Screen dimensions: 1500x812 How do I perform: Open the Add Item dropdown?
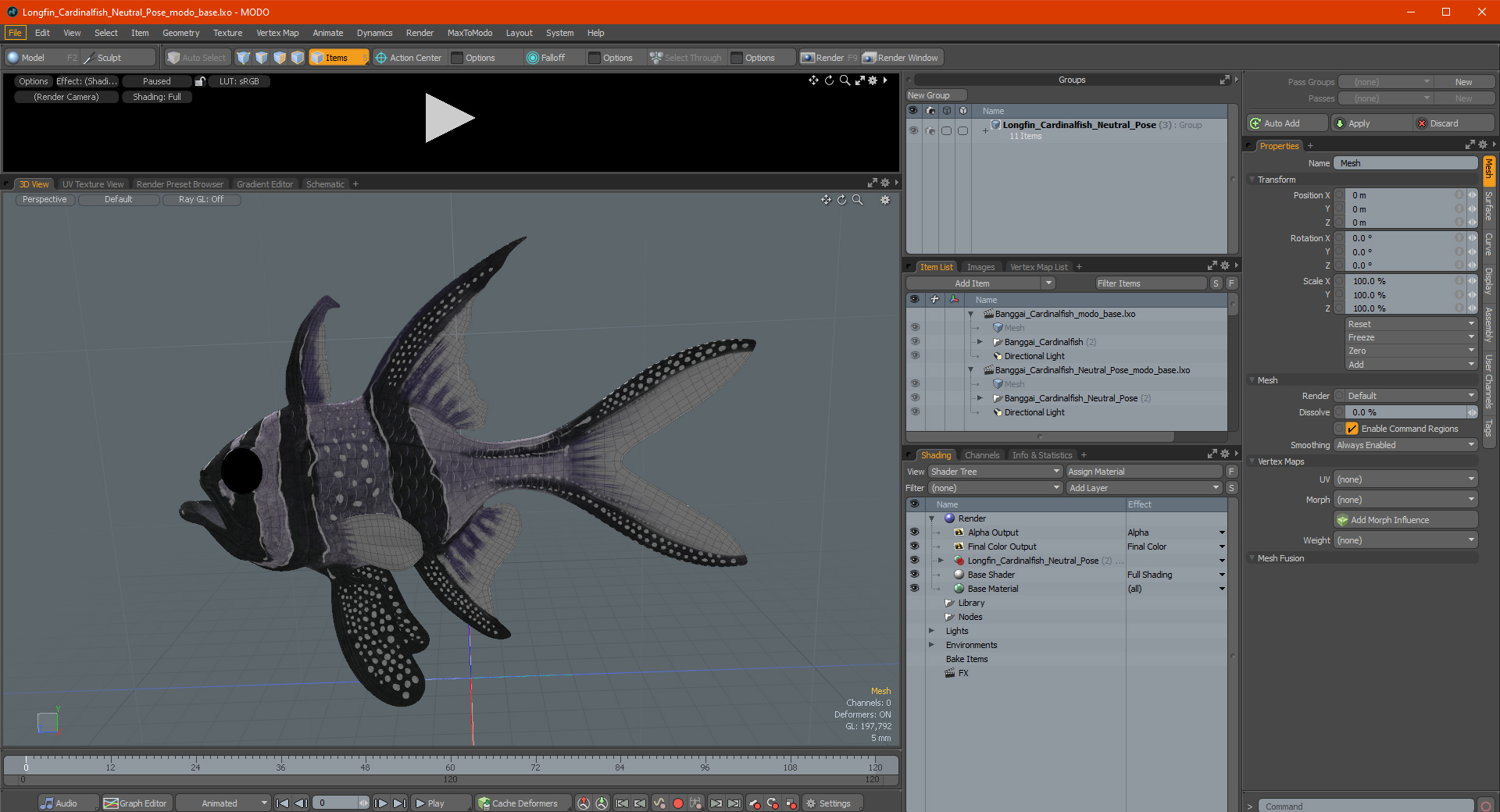coord(980,283)
